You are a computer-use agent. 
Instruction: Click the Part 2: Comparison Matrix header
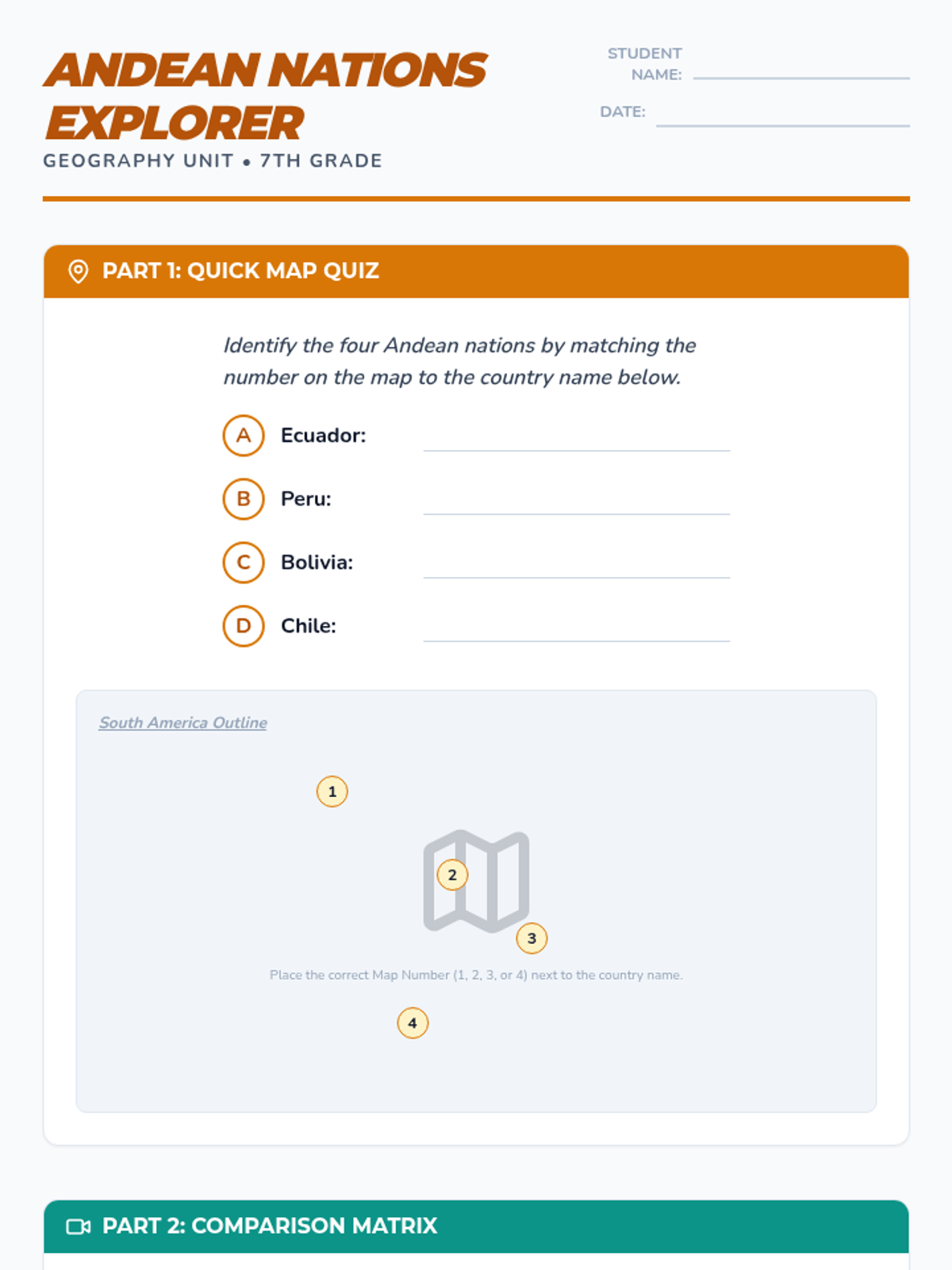click(476, 1226)
